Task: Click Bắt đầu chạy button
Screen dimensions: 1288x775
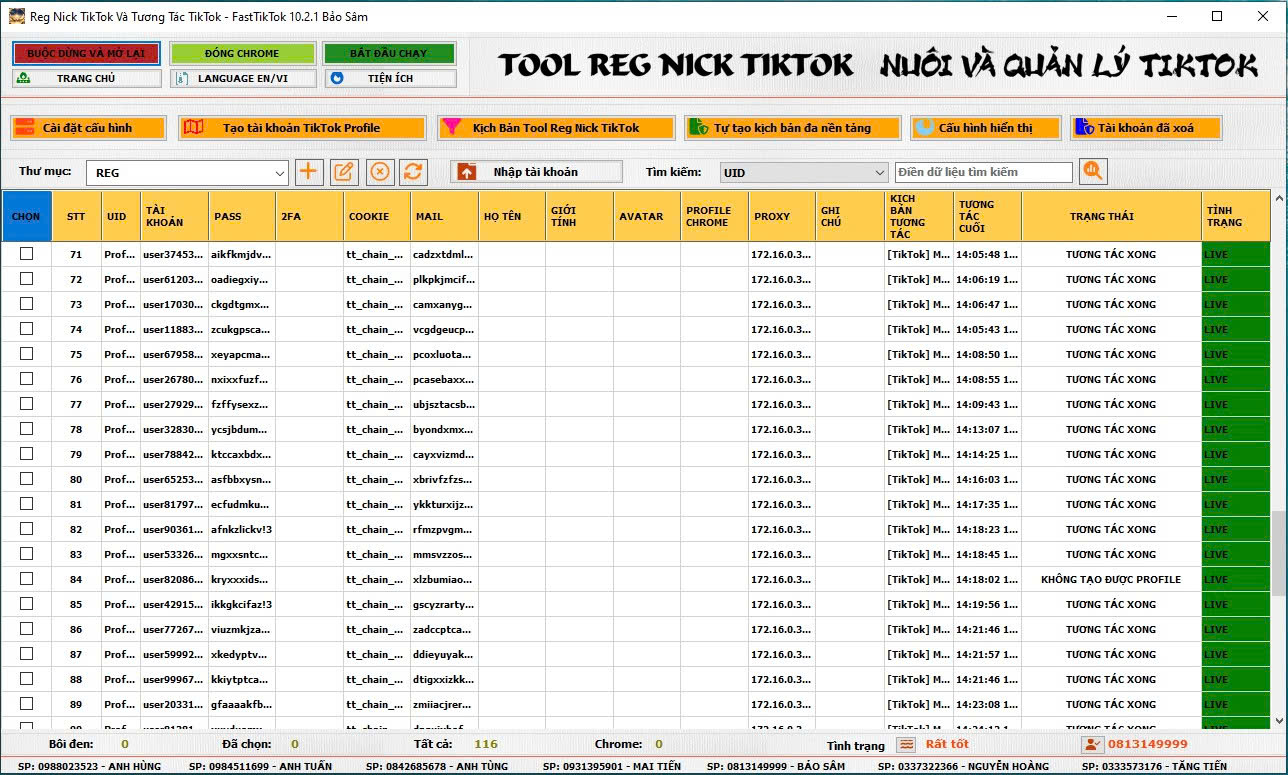Action: pos(389,53)
